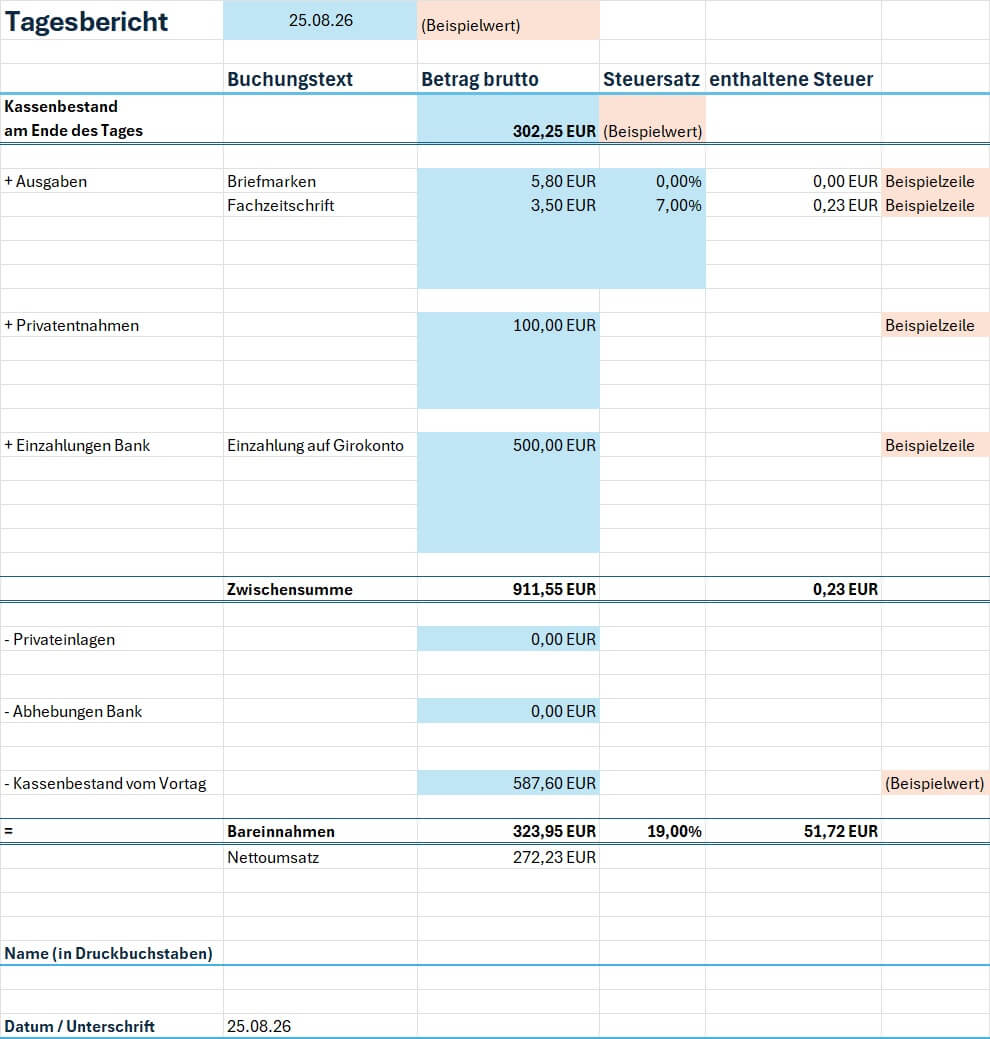
Task: Click the 7,00% Steuersatz cell
Action: click(653, 205)
